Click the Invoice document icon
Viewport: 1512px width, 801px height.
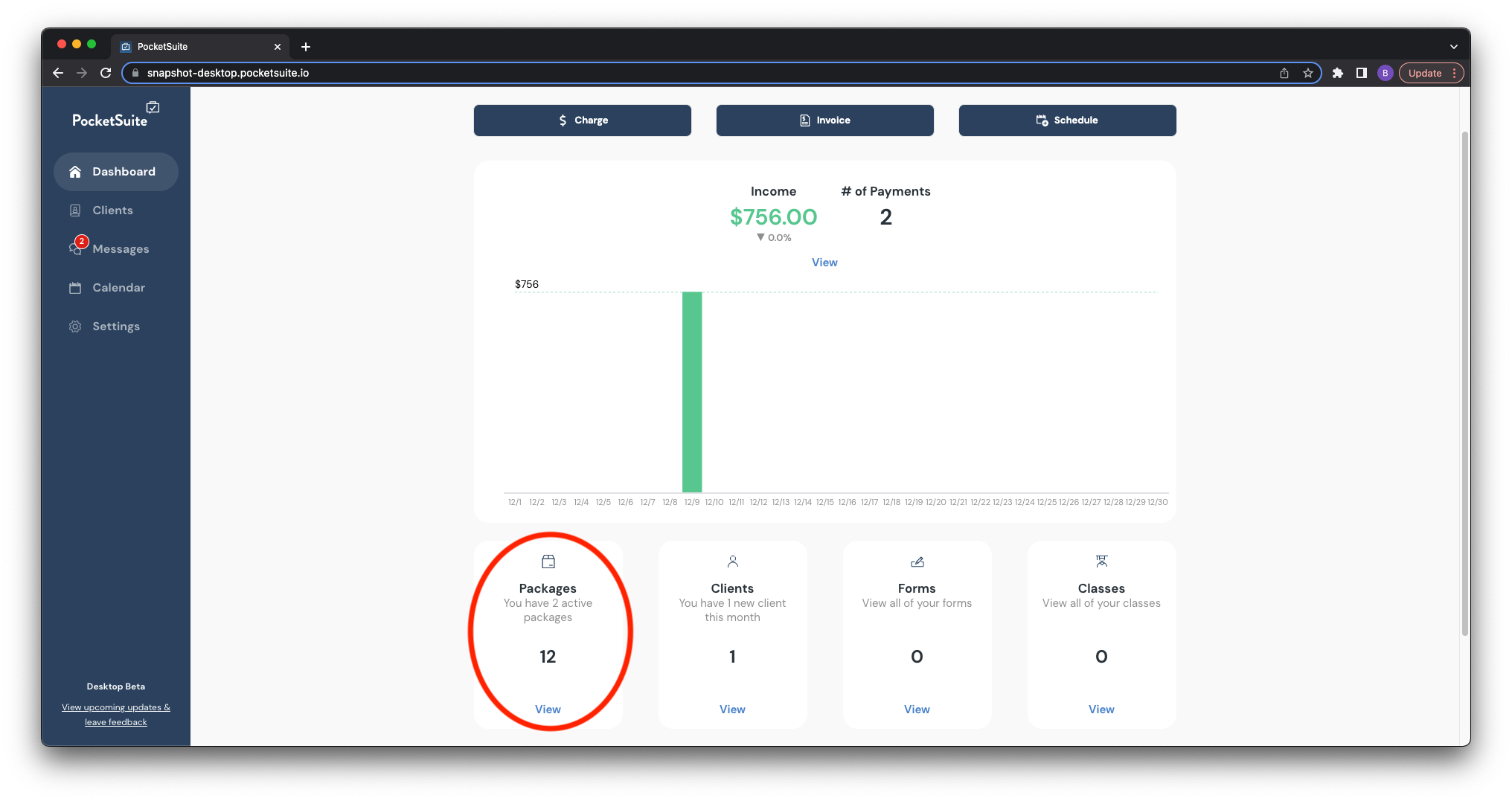805,120
